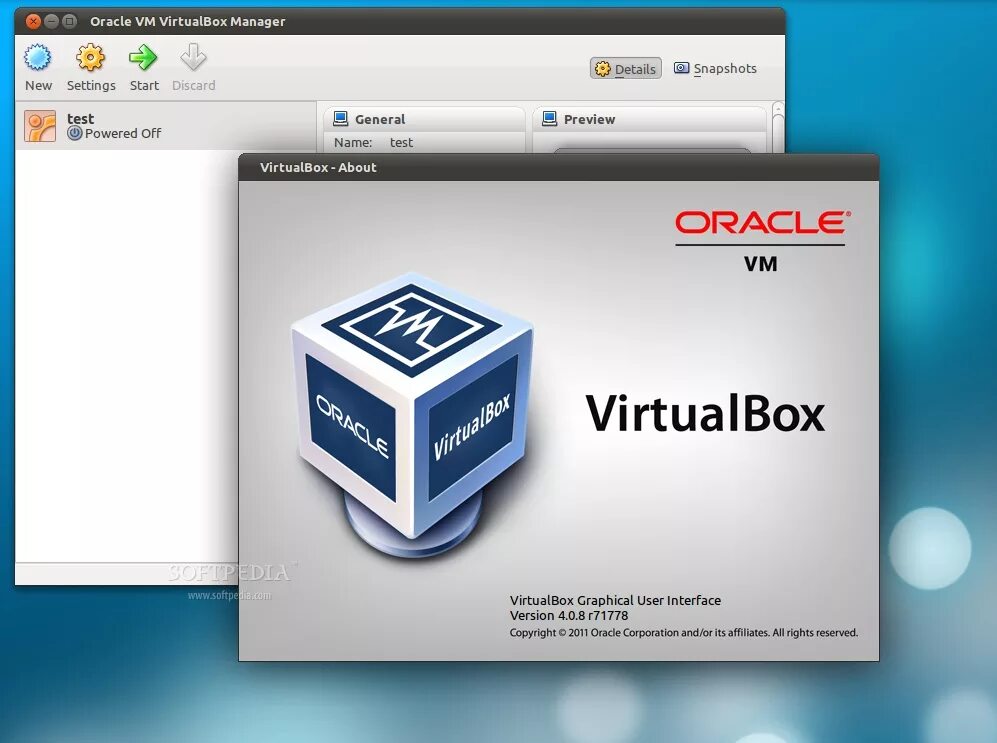The height and width of the screenshot is (743, 997).
Task: Click the Preview section monitor icon
Action: 549,119
